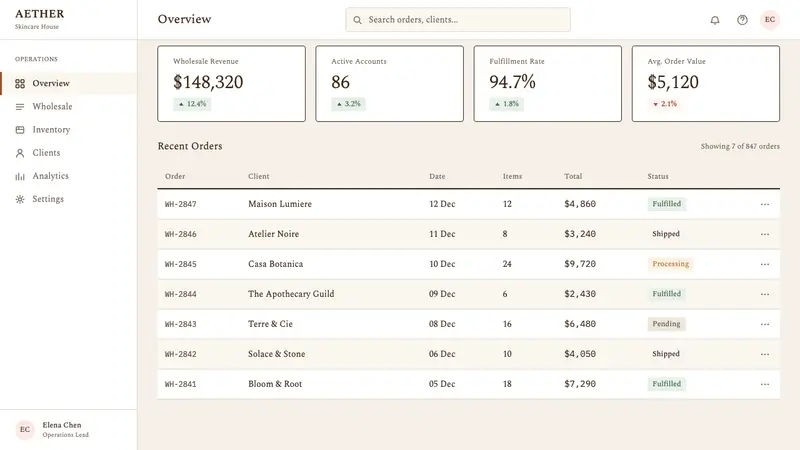Click the AETHER Skincare House logo
This screenshot has height=450, width=800.
click(39, 19)
